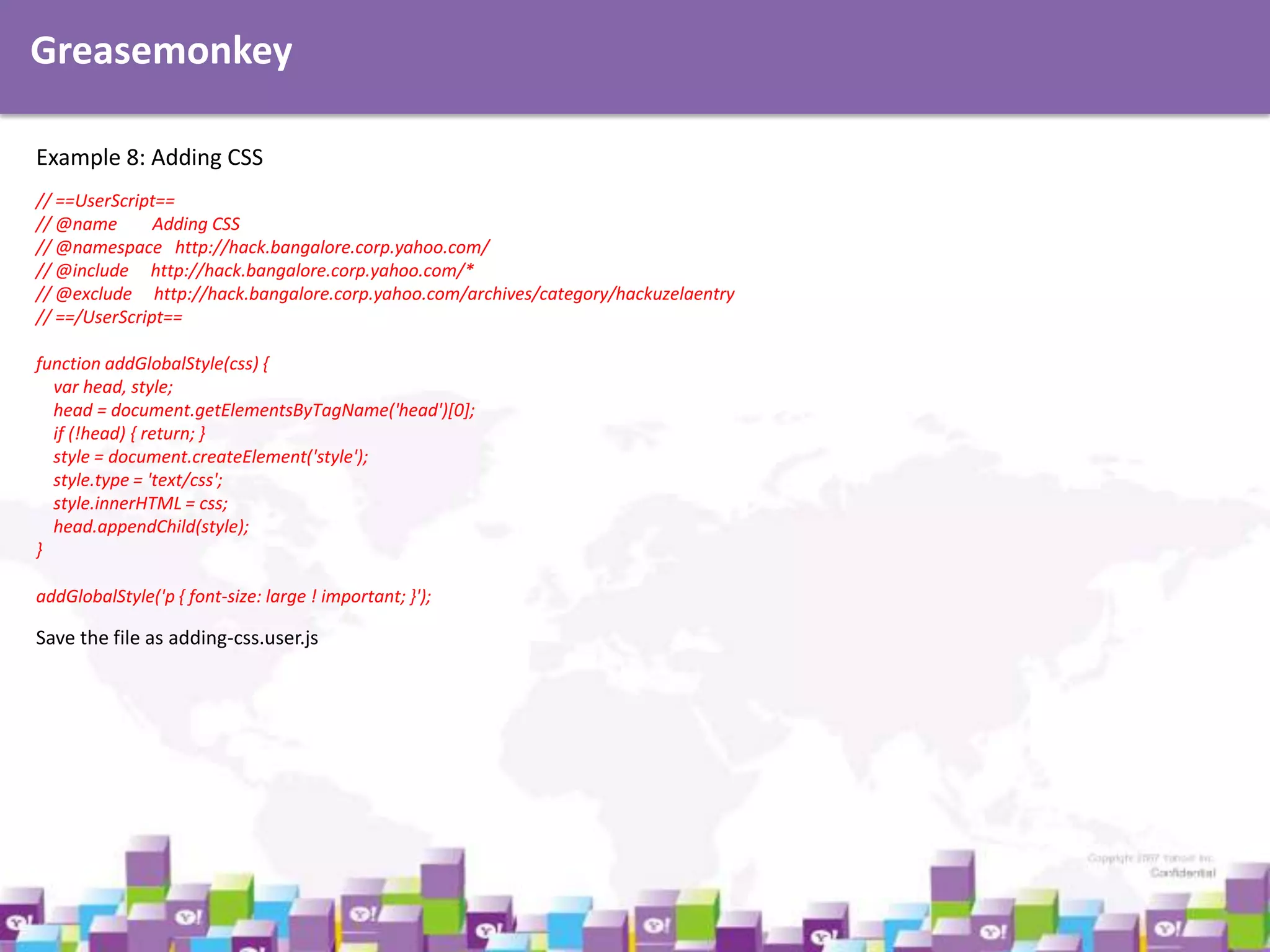Viewport: 1270px width, 952px height.
Task: Click the 'head.appendChild(style);' line
Action: (151, 526)
